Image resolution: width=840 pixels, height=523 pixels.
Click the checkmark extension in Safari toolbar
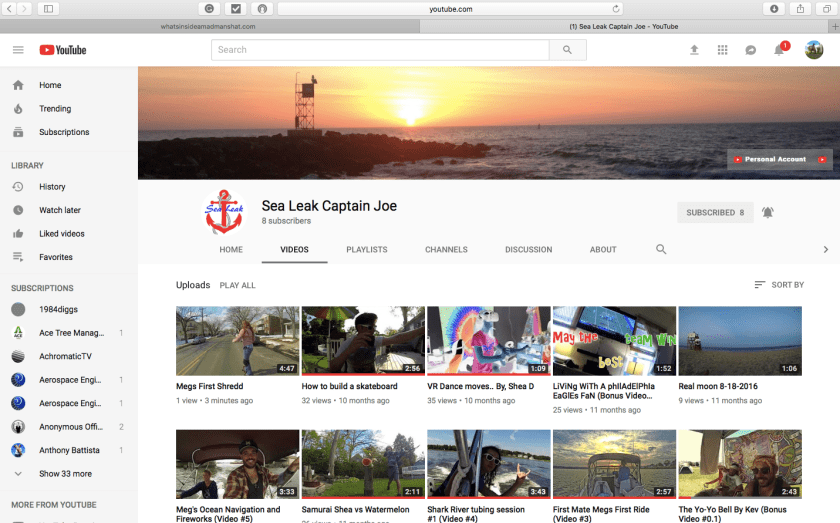tap(236, 9)
